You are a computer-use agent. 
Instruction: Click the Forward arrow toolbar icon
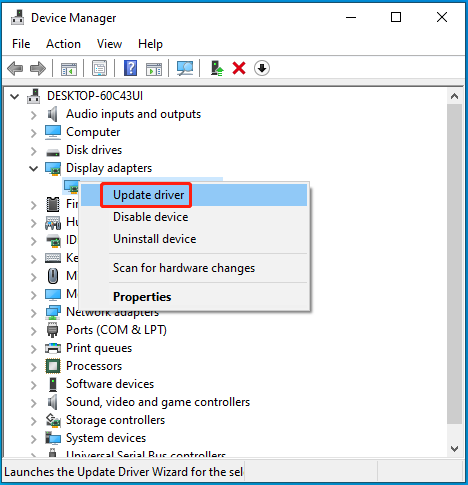[x=38, y=69]
